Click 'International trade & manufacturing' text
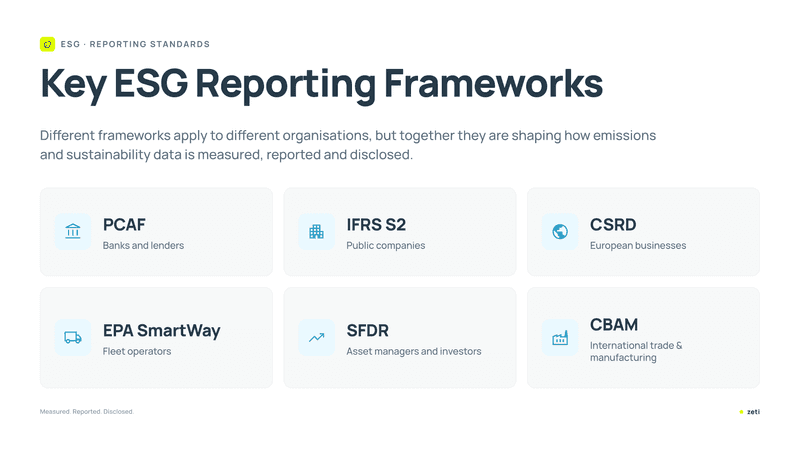The height and width of the screenshot is (450, 800). point(636,352)
